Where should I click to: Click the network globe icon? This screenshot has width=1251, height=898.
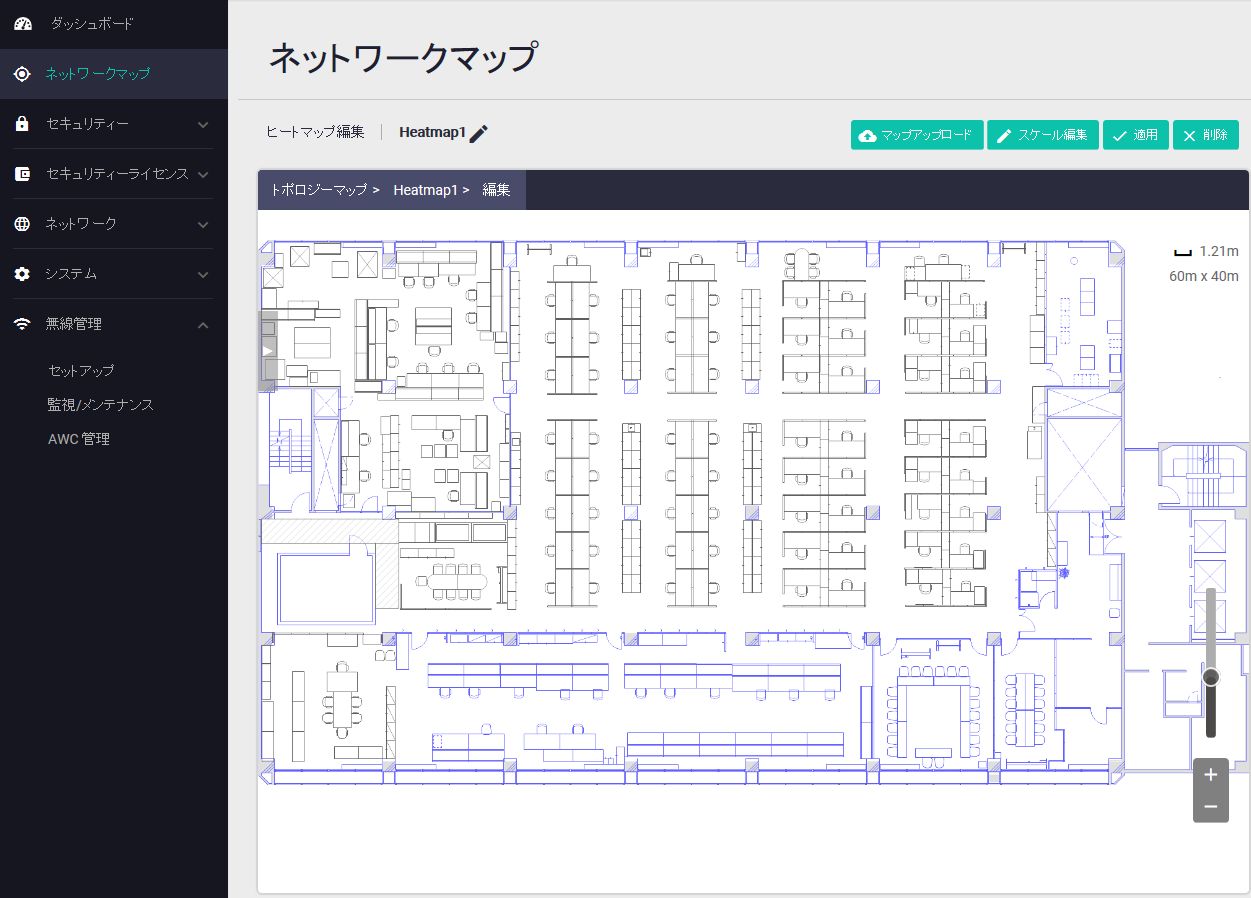(22, 224)
